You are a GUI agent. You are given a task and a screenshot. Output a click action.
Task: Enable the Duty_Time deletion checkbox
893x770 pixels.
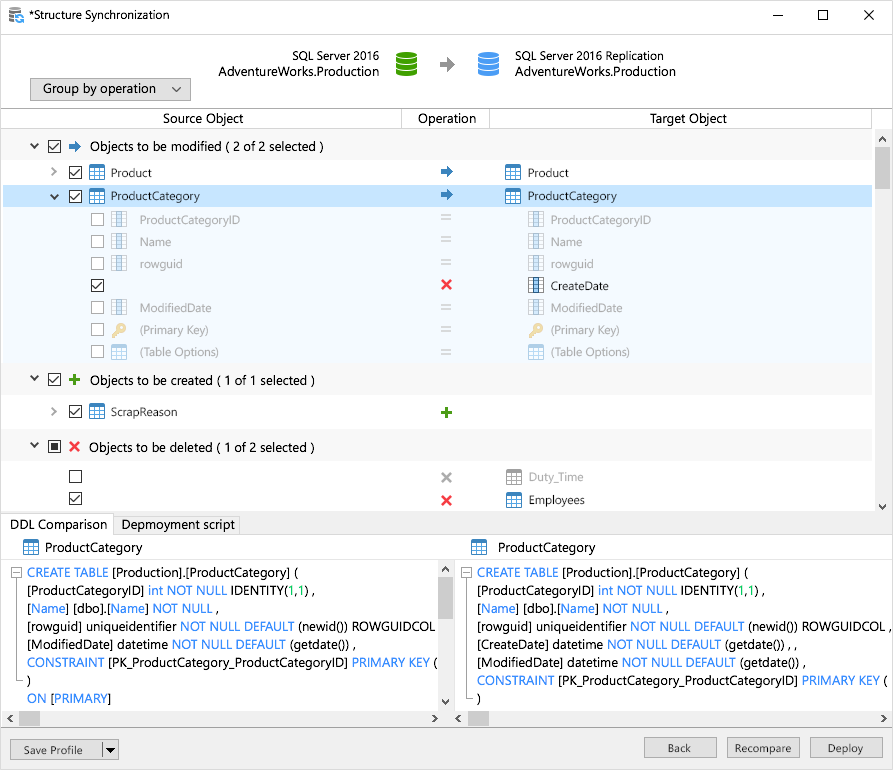pyautogui.click(x=76, y=477)
